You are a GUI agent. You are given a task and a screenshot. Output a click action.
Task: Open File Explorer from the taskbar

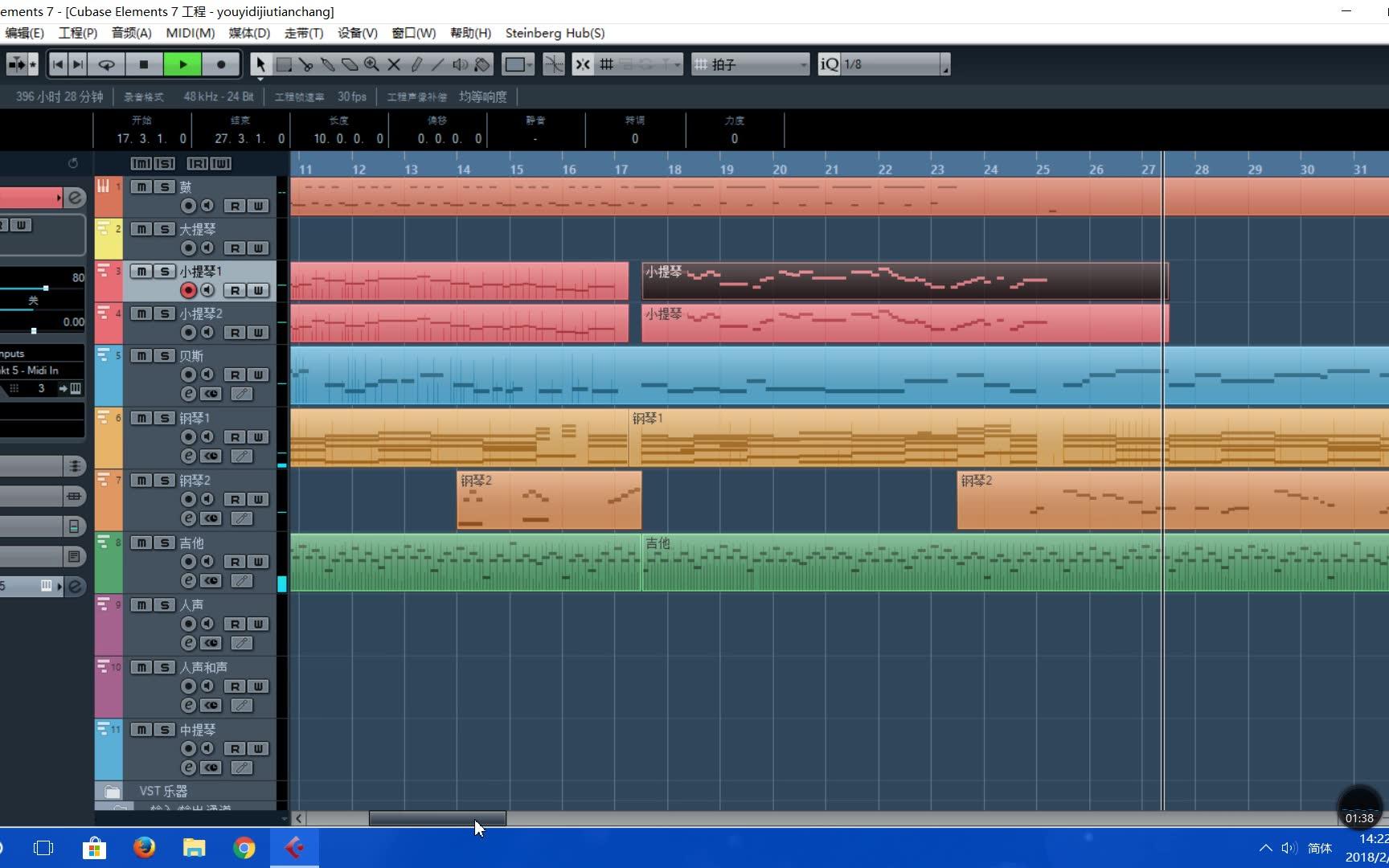pyautogui.click(x=195, y=848)
